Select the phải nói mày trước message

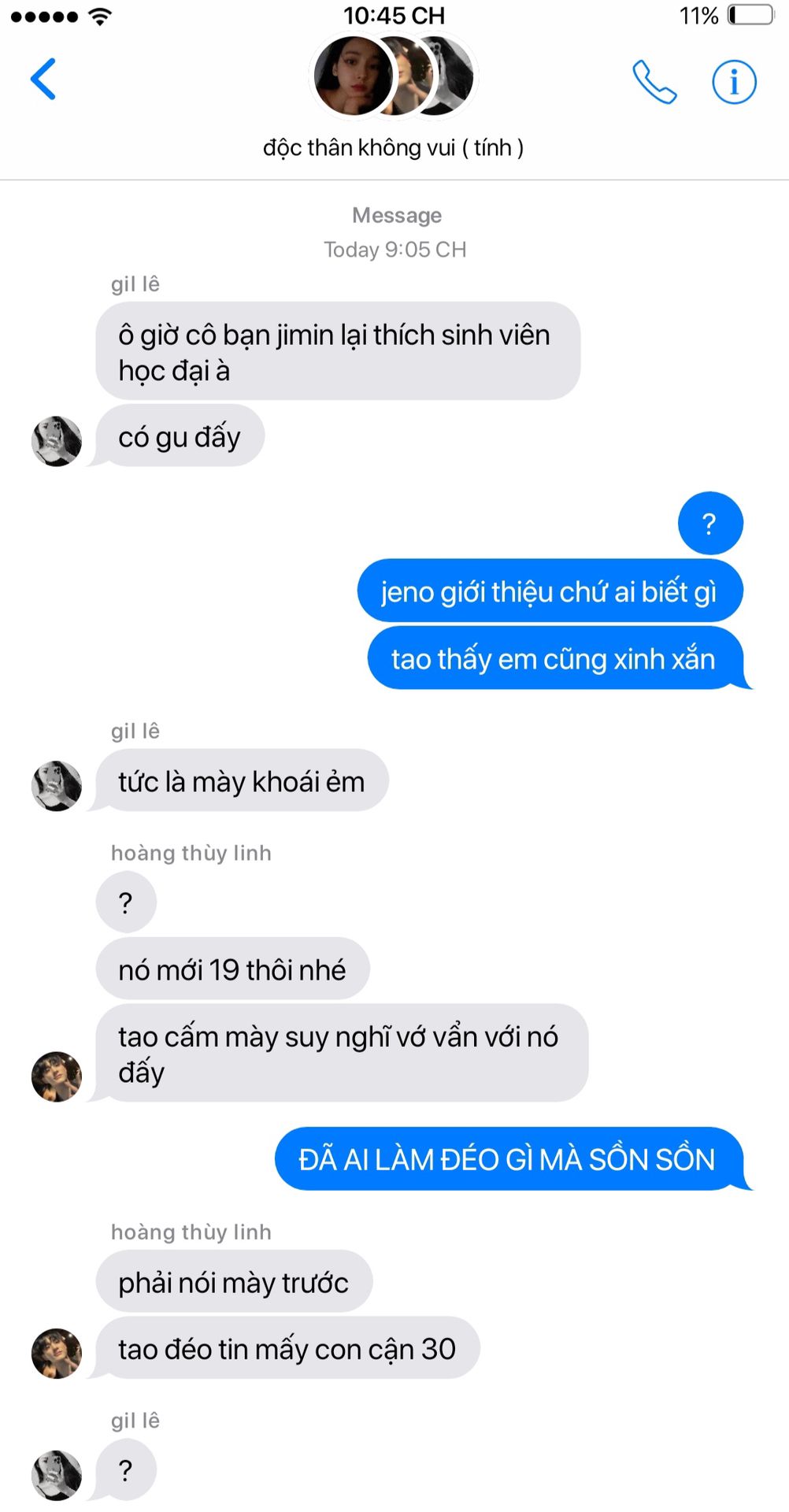[234, 1282]
